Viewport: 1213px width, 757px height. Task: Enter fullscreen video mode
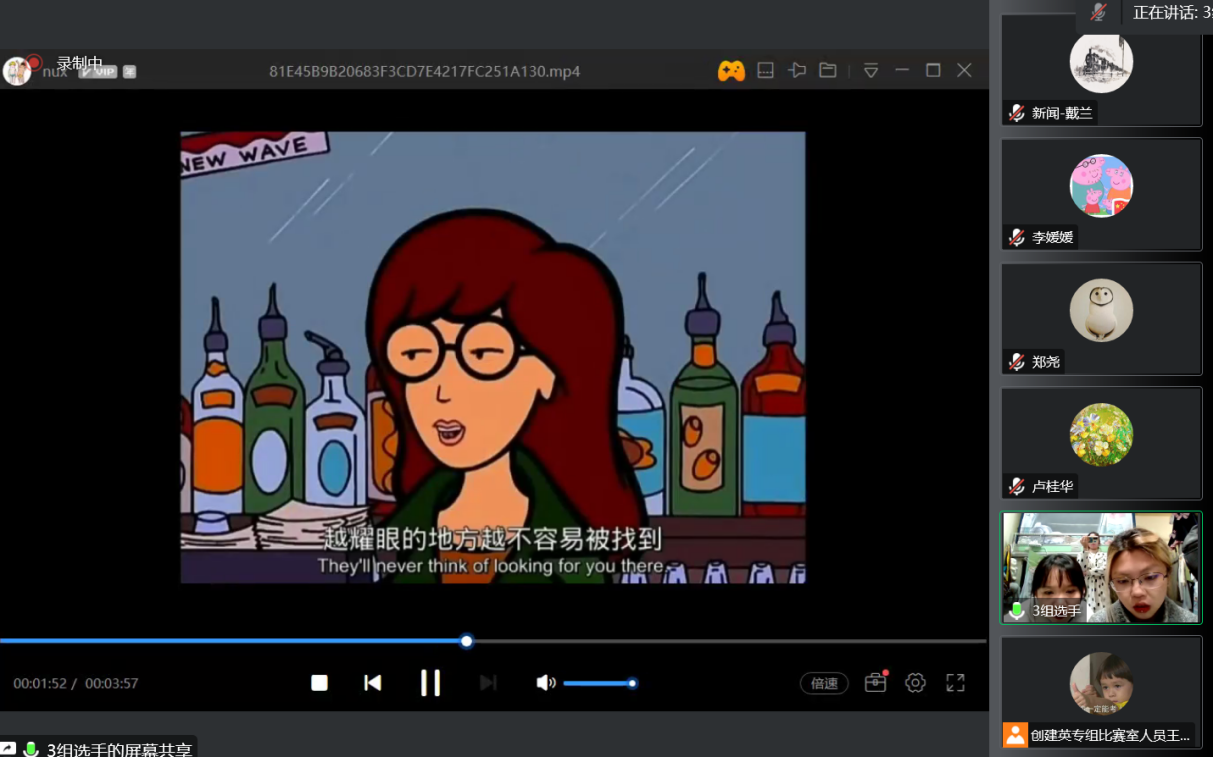click(x=955, y=683)
